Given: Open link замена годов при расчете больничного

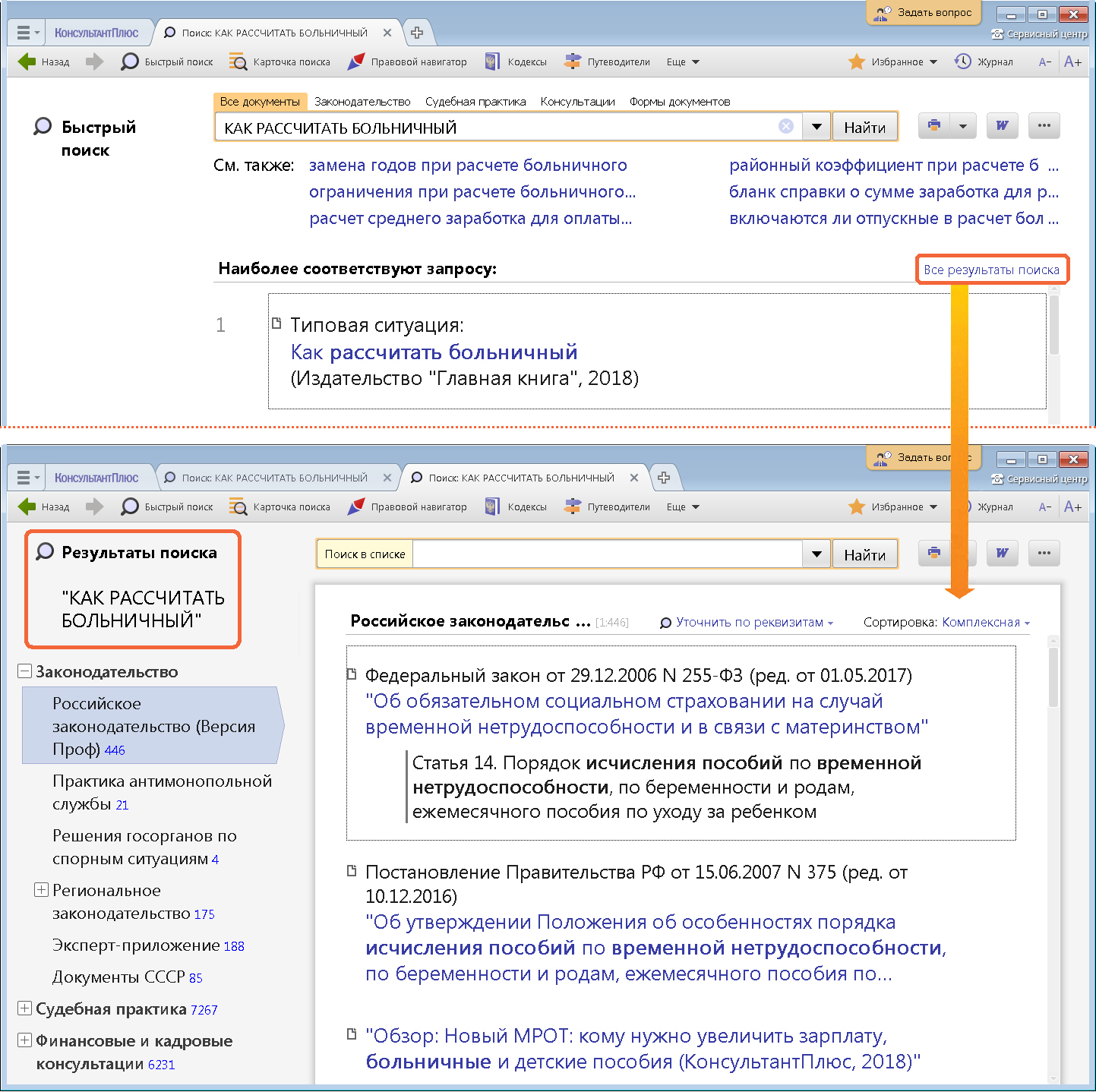Looking at the screenshot, I should tap(468, 166).
